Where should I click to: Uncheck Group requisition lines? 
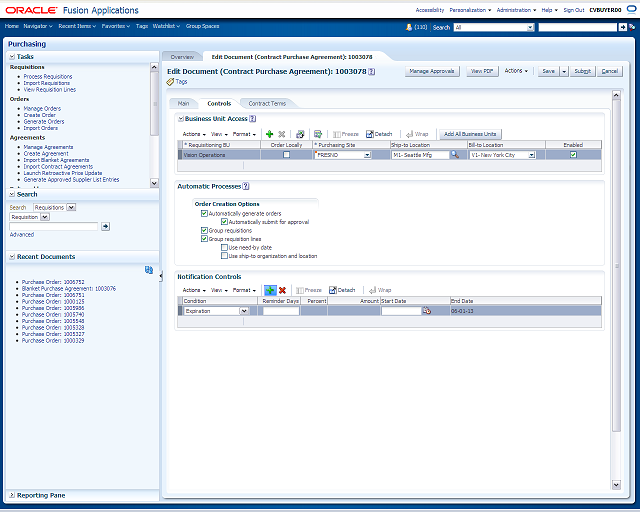point(204,239)
